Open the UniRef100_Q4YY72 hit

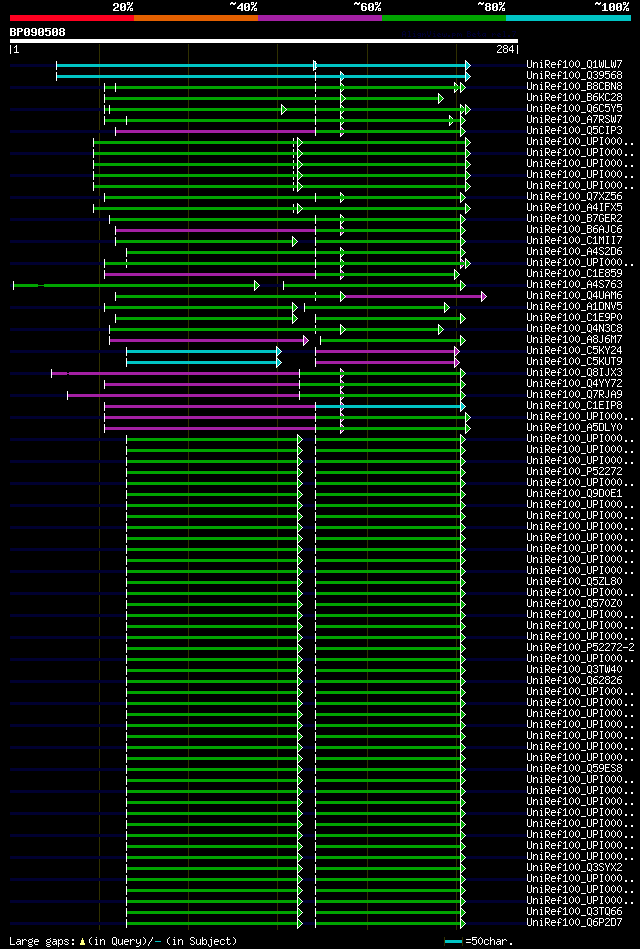(x=574, y=384)
